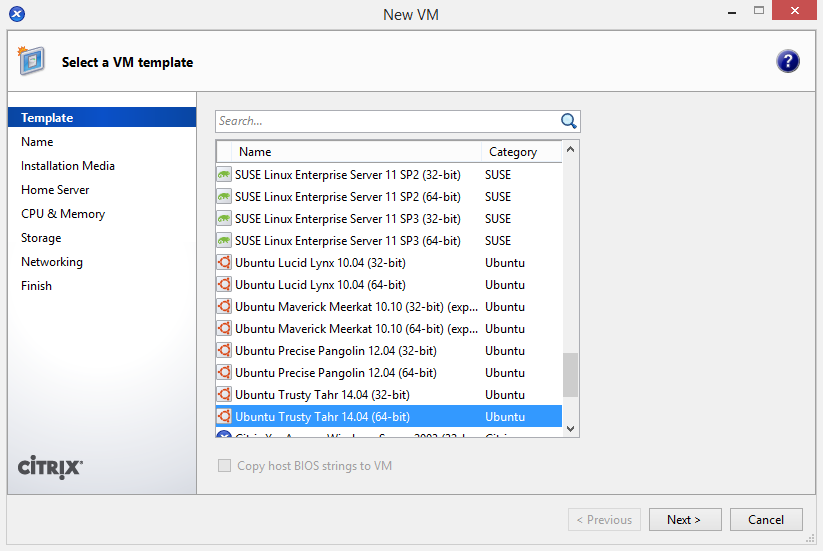Sort templates by the Category column header
Screen dimensions: 823x551
pyautogui.click(x=521, y=152)
